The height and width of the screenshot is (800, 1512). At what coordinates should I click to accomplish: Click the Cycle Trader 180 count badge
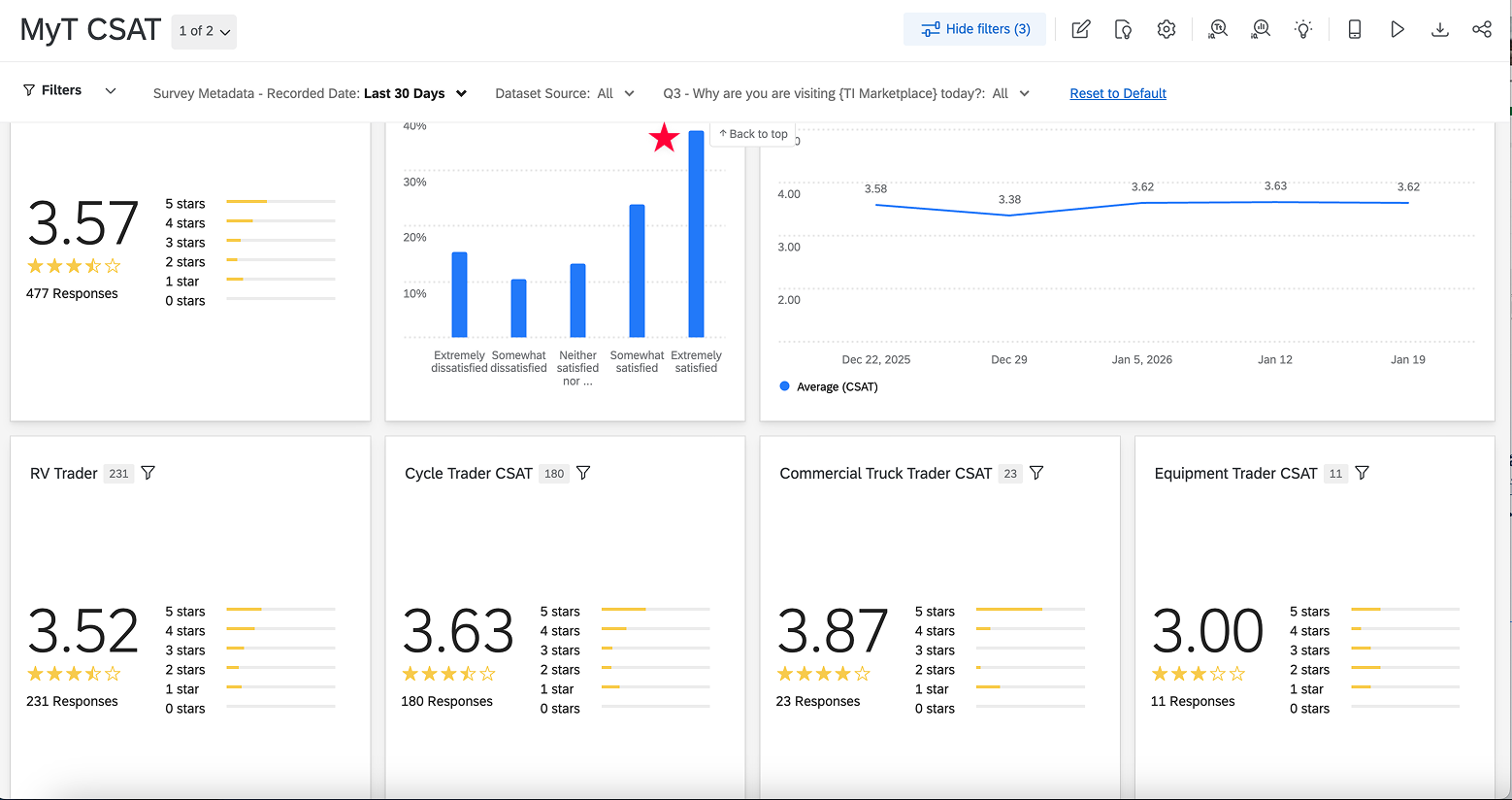(x=554, y=474)
